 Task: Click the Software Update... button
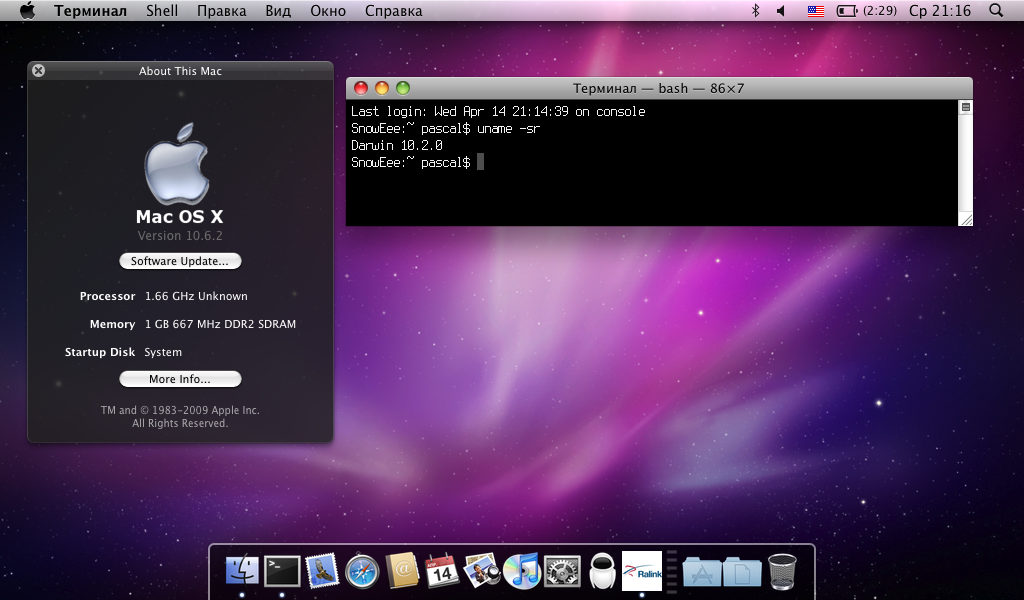point(180,261)
